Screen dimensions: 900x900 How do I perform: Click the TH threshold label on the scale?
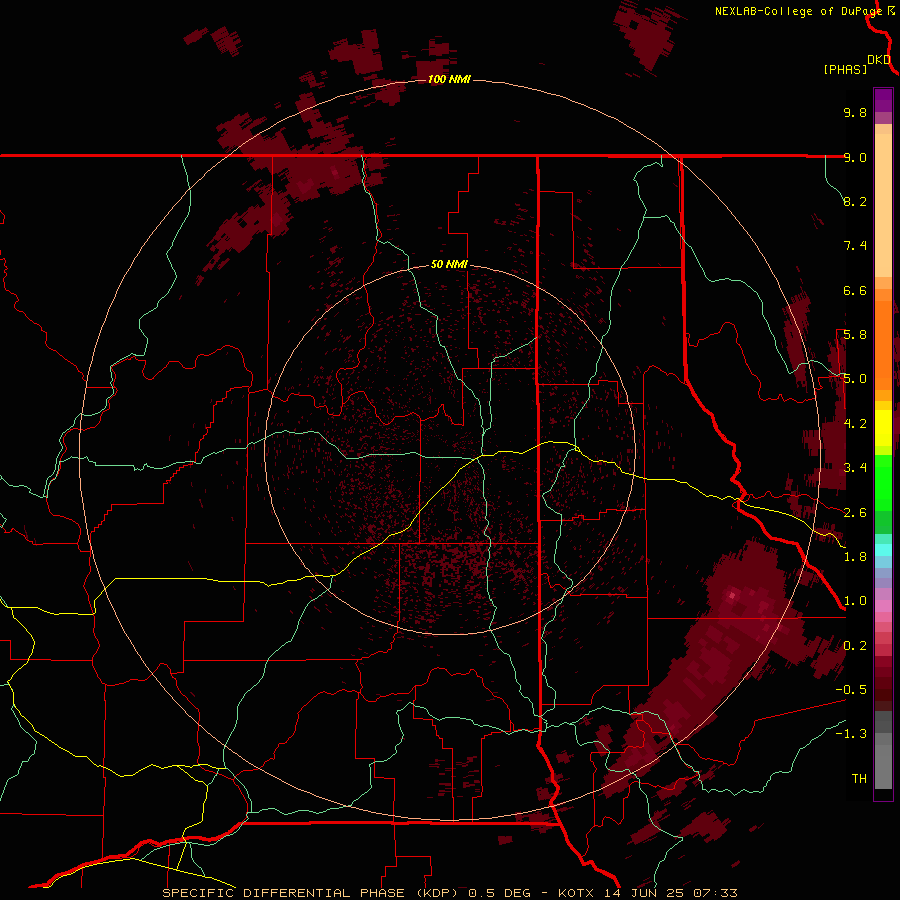(859, 779)
